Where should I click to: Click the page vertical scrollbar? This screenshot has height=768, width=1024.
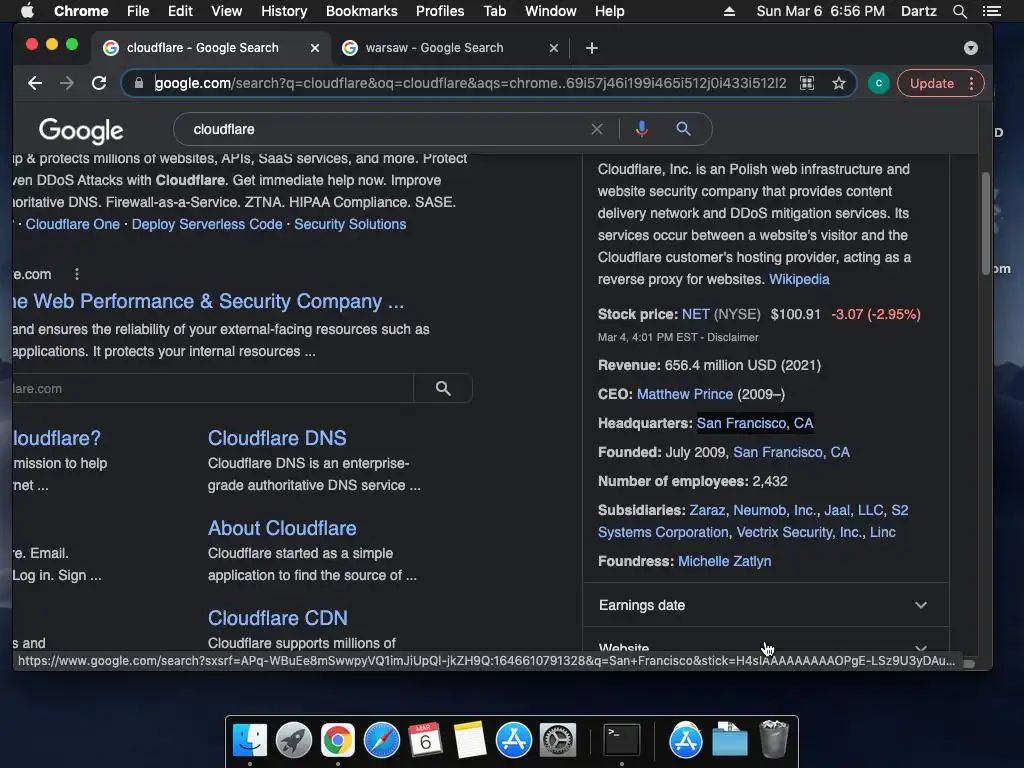(x=985, y=224)
